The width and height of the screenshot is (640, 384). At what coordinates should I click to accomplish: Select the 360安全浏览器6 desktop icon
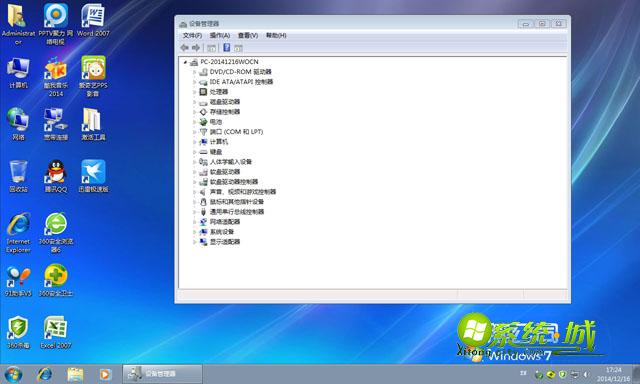[56, 233]
